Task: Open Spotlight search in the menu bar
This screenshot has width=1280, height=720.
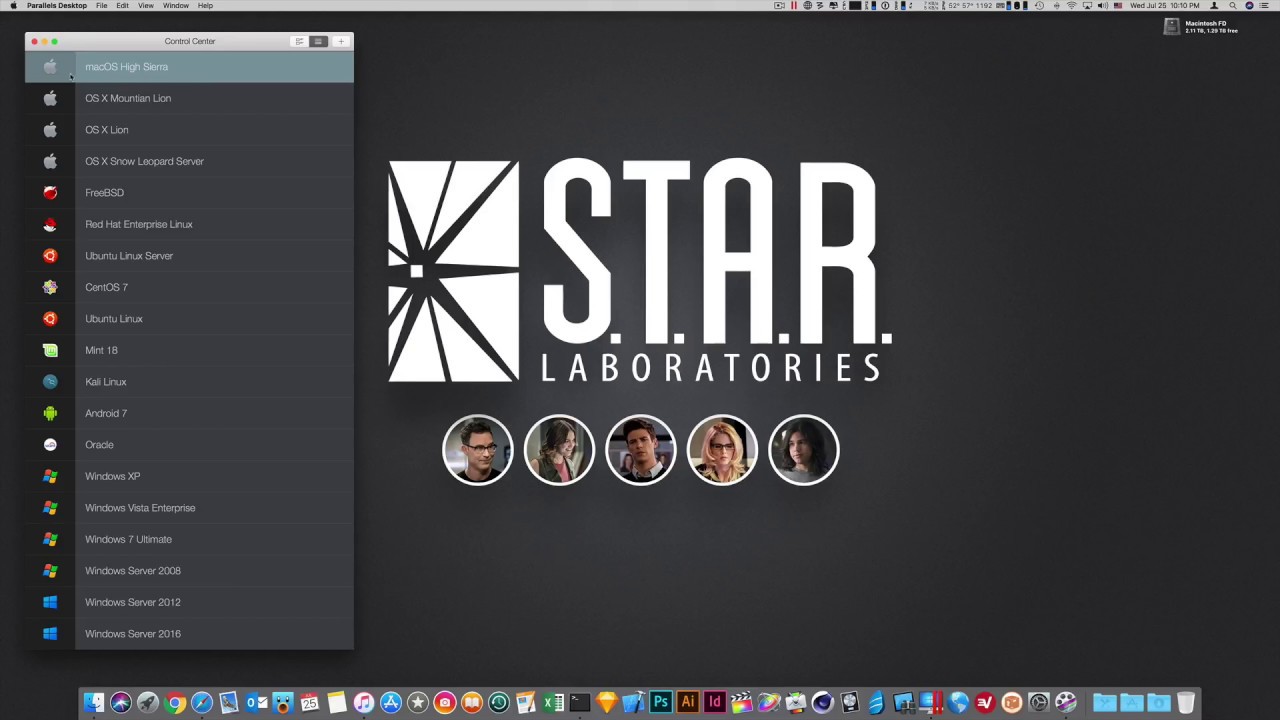Action: 1232,6
